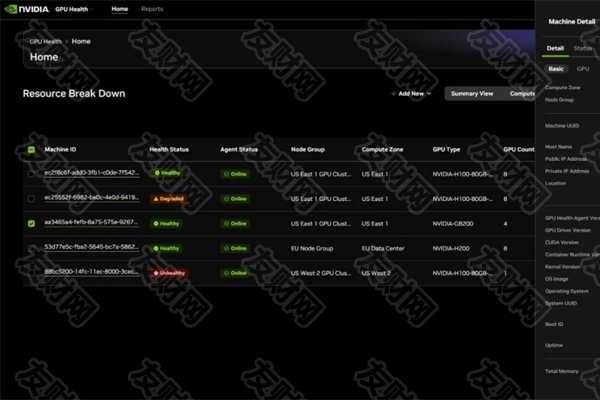Click the Machine UUID label in detail panel
The width and height of the screenshot is (600, 400).
(x=562, y=126)
